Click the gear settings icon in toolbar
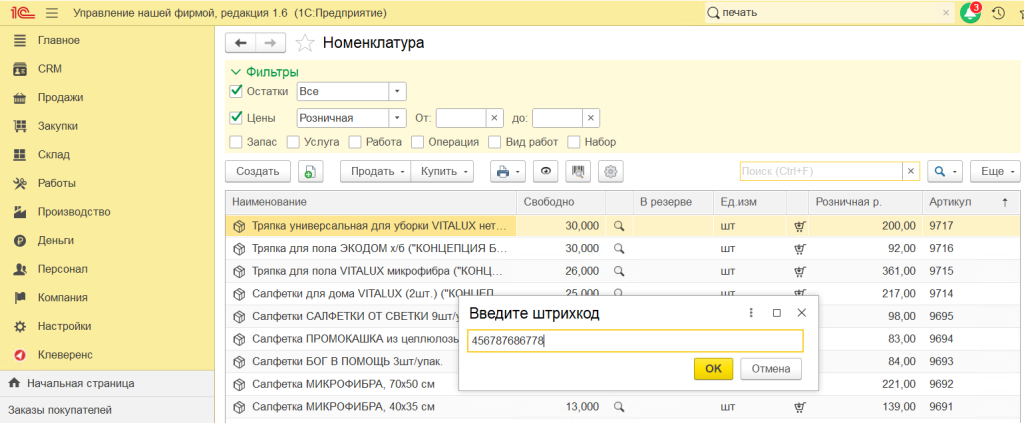This screenshot has width=1024, height=423. [611, 172]
